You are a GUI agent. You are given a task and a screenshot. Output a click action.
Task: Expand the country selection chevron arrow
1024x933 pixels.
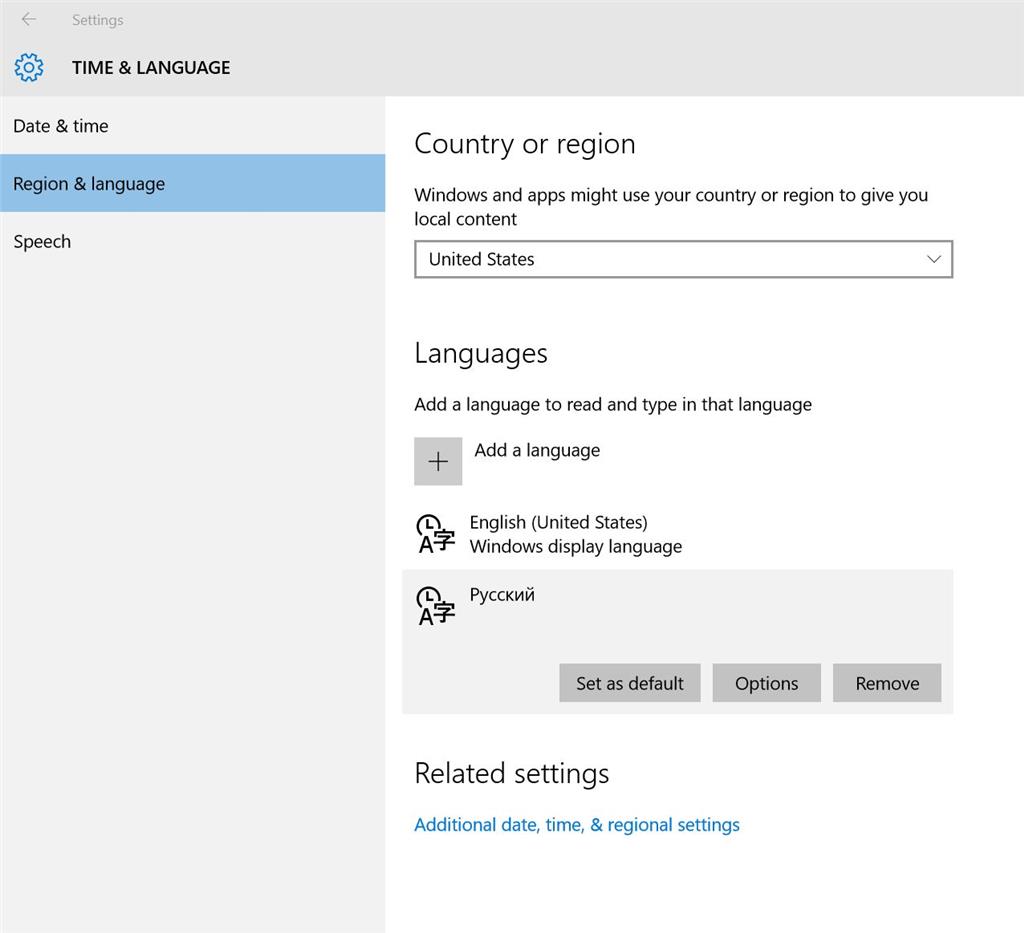point(934,259)
